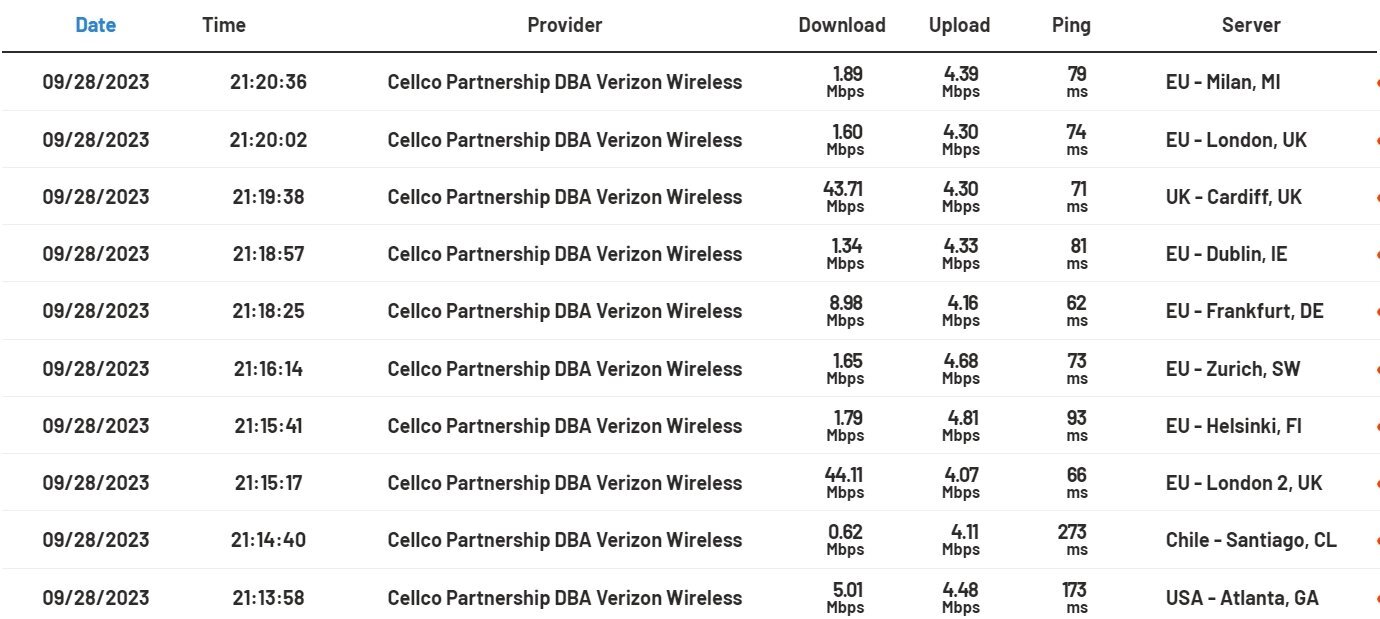Sort results by the Date column
The height and width of the screenshot is (619, 1380).
[95, 25]
